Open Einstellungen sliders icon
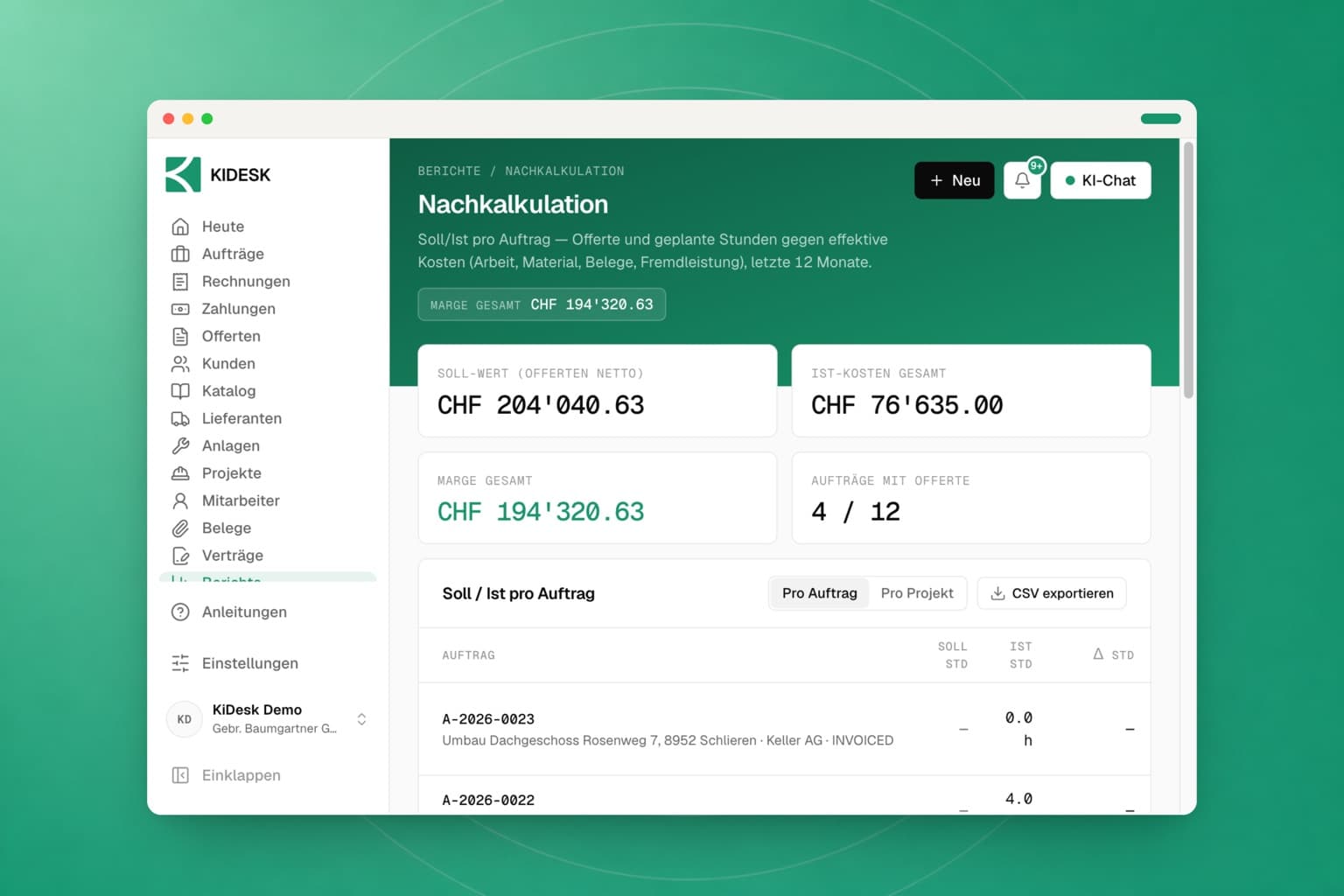 tap(180, 663)
